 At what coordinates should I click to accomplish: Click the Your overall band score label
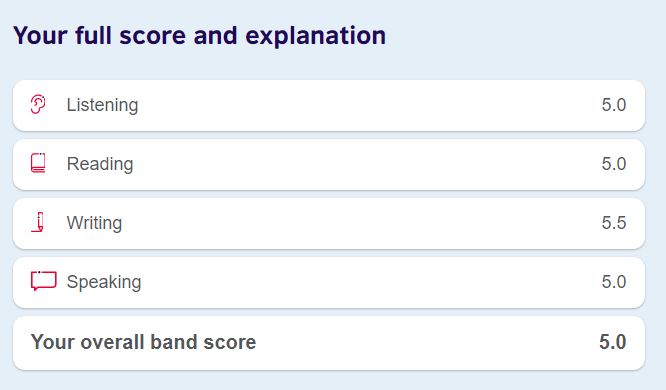click(x=144, y=342)
